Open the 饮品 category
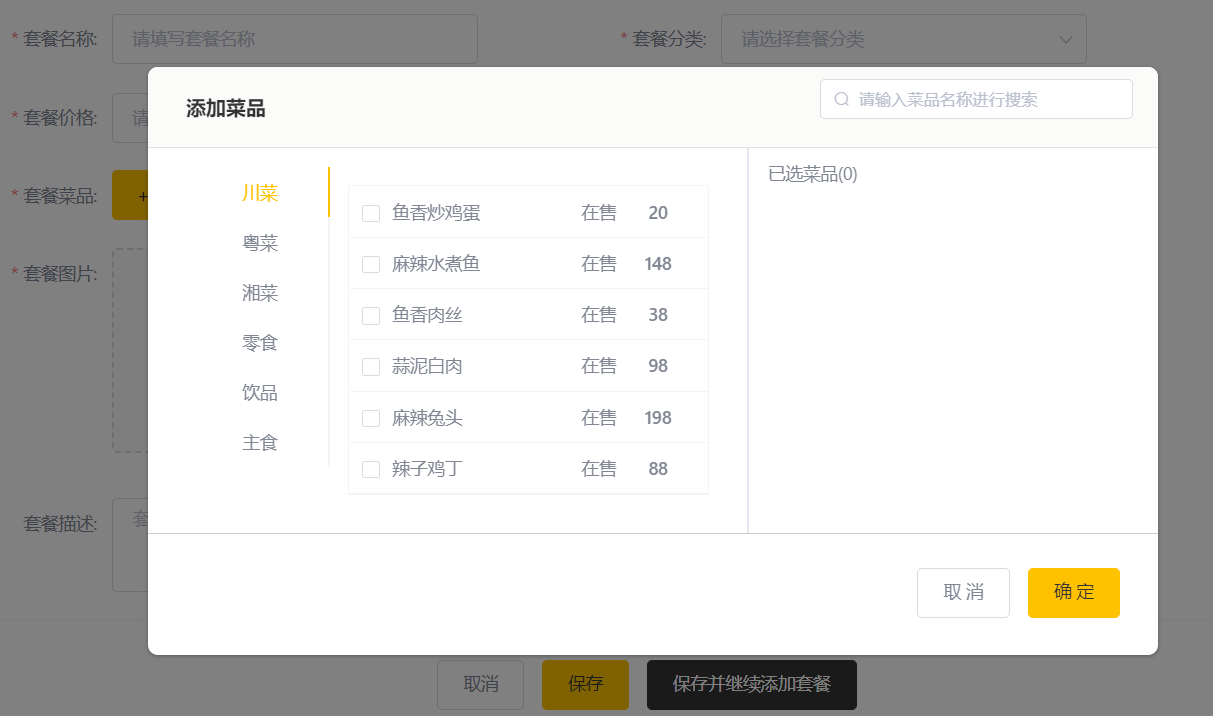The height and width of the screenshot is (716, 1213). point(260,393)
